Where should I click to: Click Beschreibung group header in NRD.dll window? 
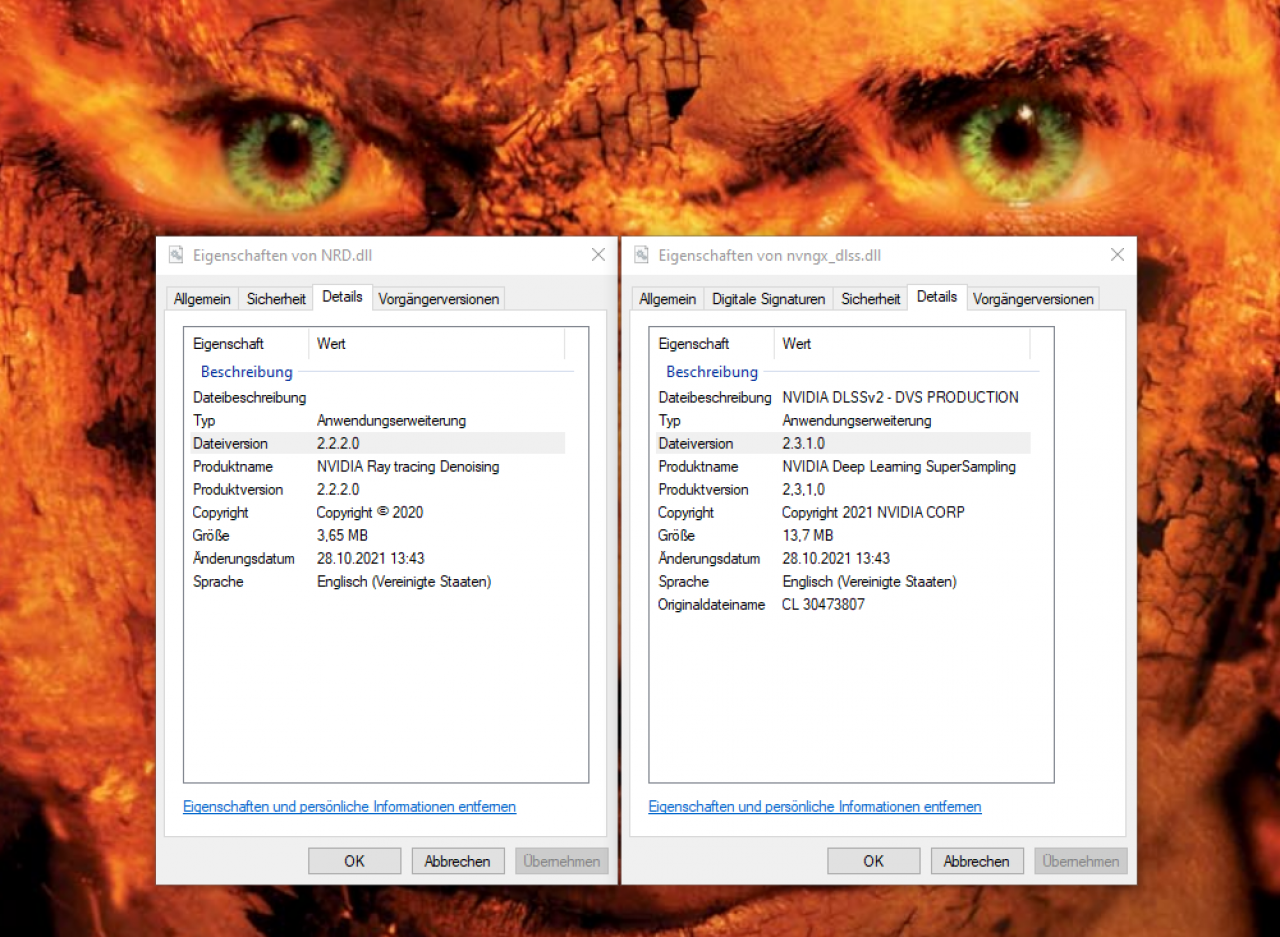(247, 372)
